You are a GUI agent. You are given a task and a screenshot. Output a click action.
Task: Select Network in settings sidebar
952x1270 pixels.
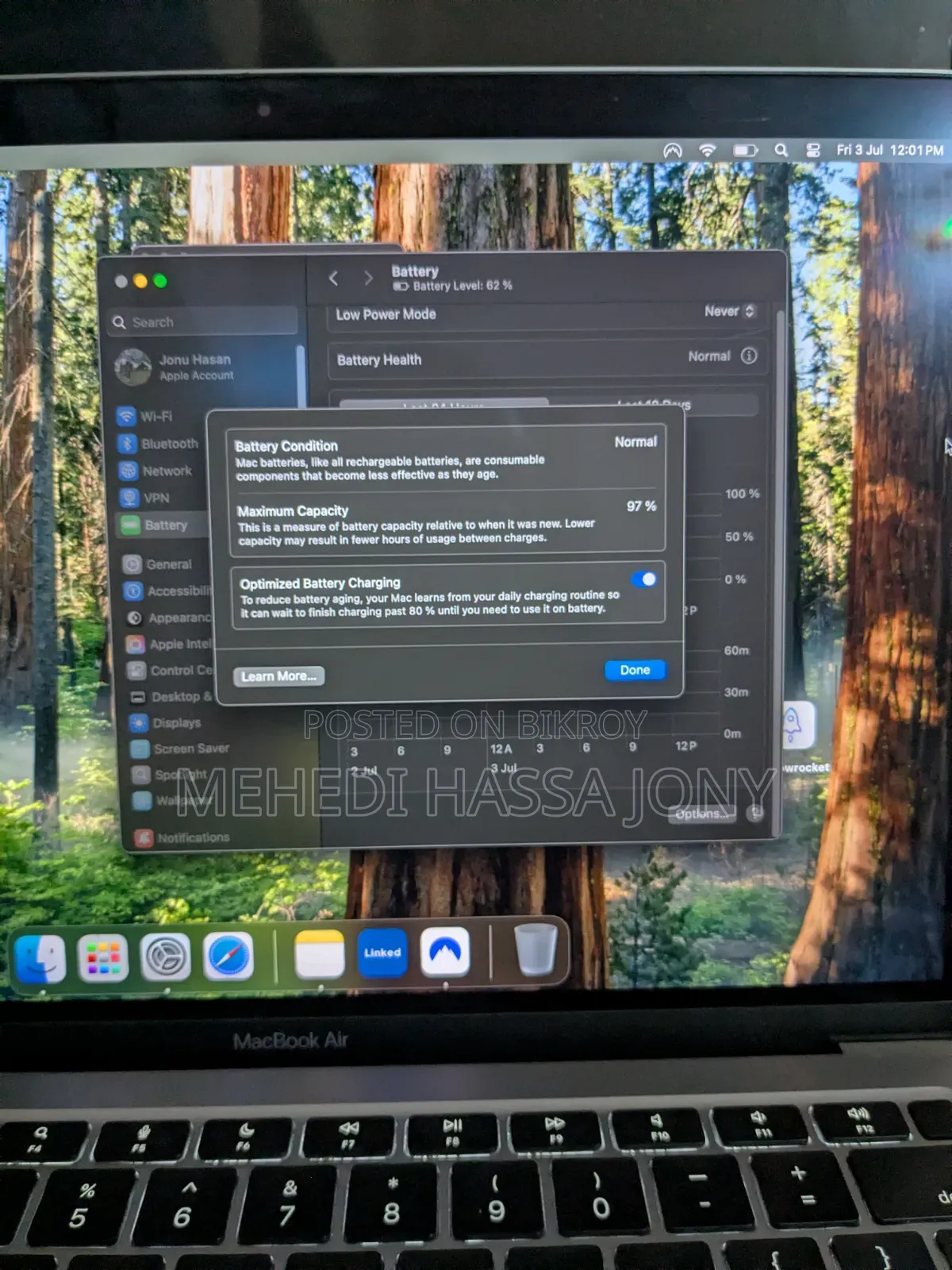(x=156, y=471)
